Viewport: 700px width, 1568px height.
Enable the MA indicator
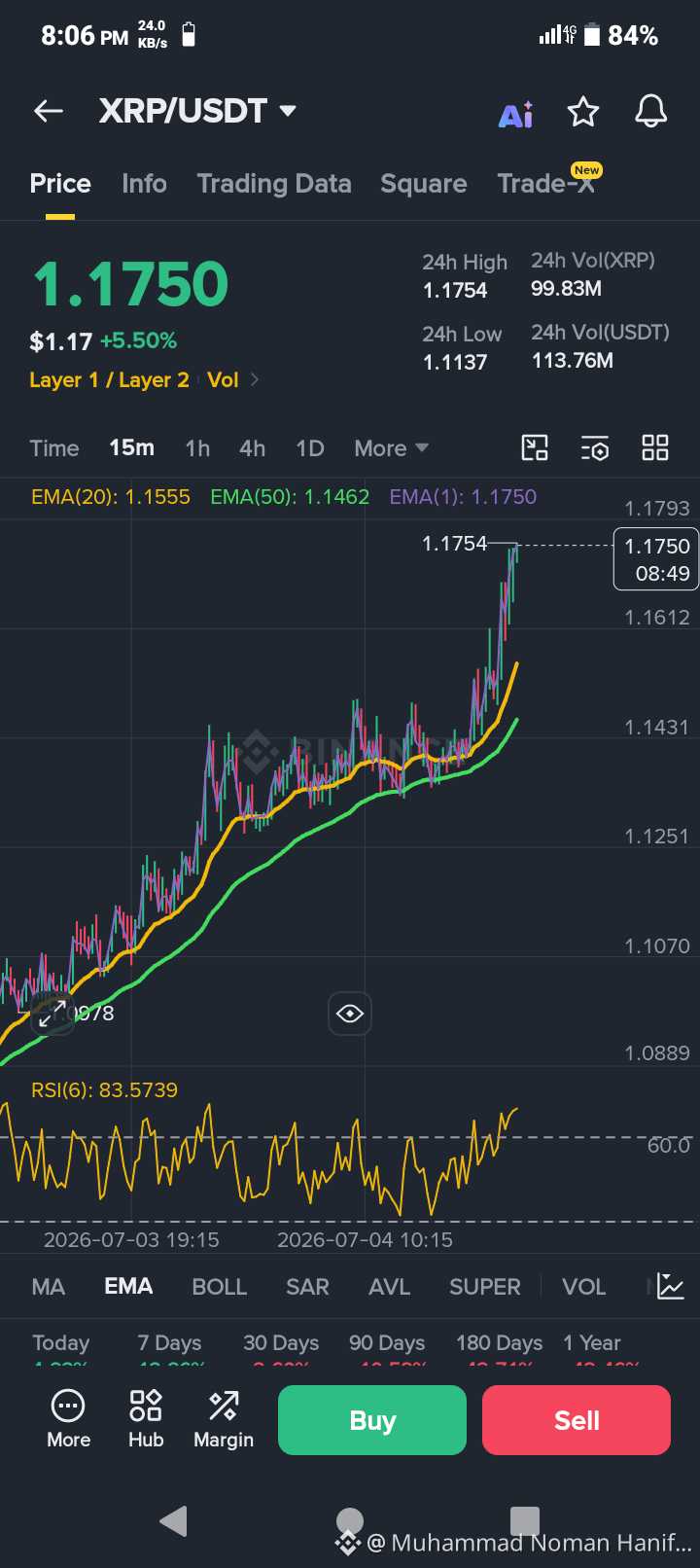tap(49, 1287)
